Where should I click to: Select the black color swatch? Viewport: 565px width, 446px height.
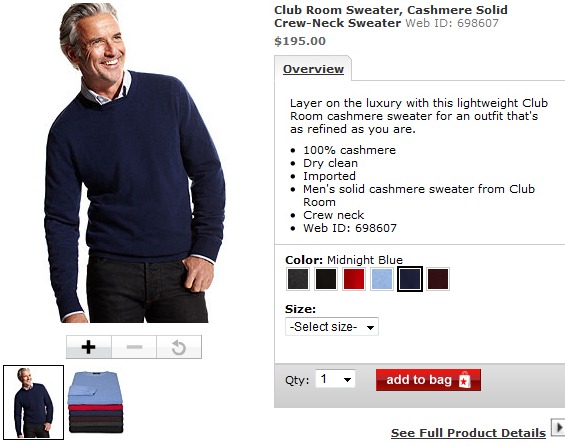(326, 279)
